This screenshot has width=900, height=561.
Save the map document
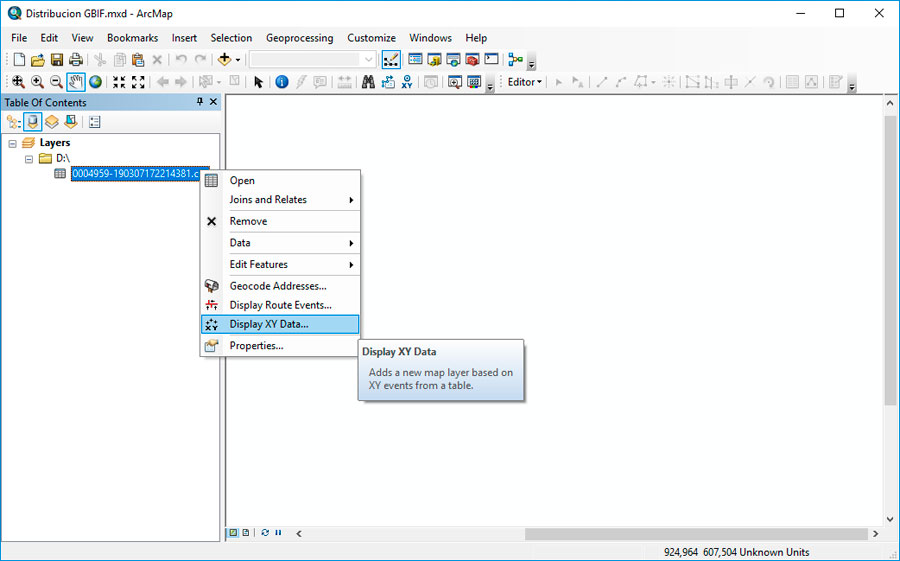point(57,60)
